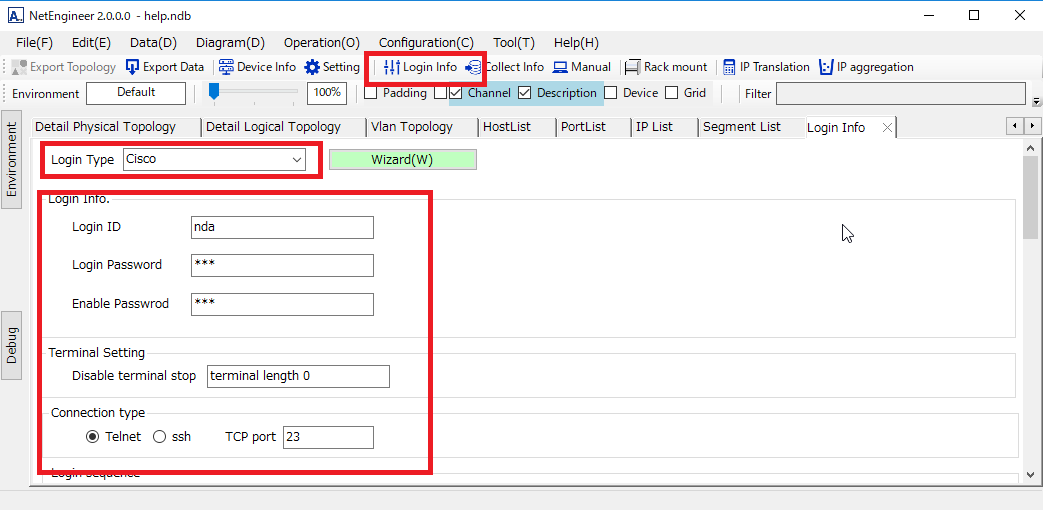
Task: Select the ssh connection type
Action: pyautogui.click(x=160, y=437)
